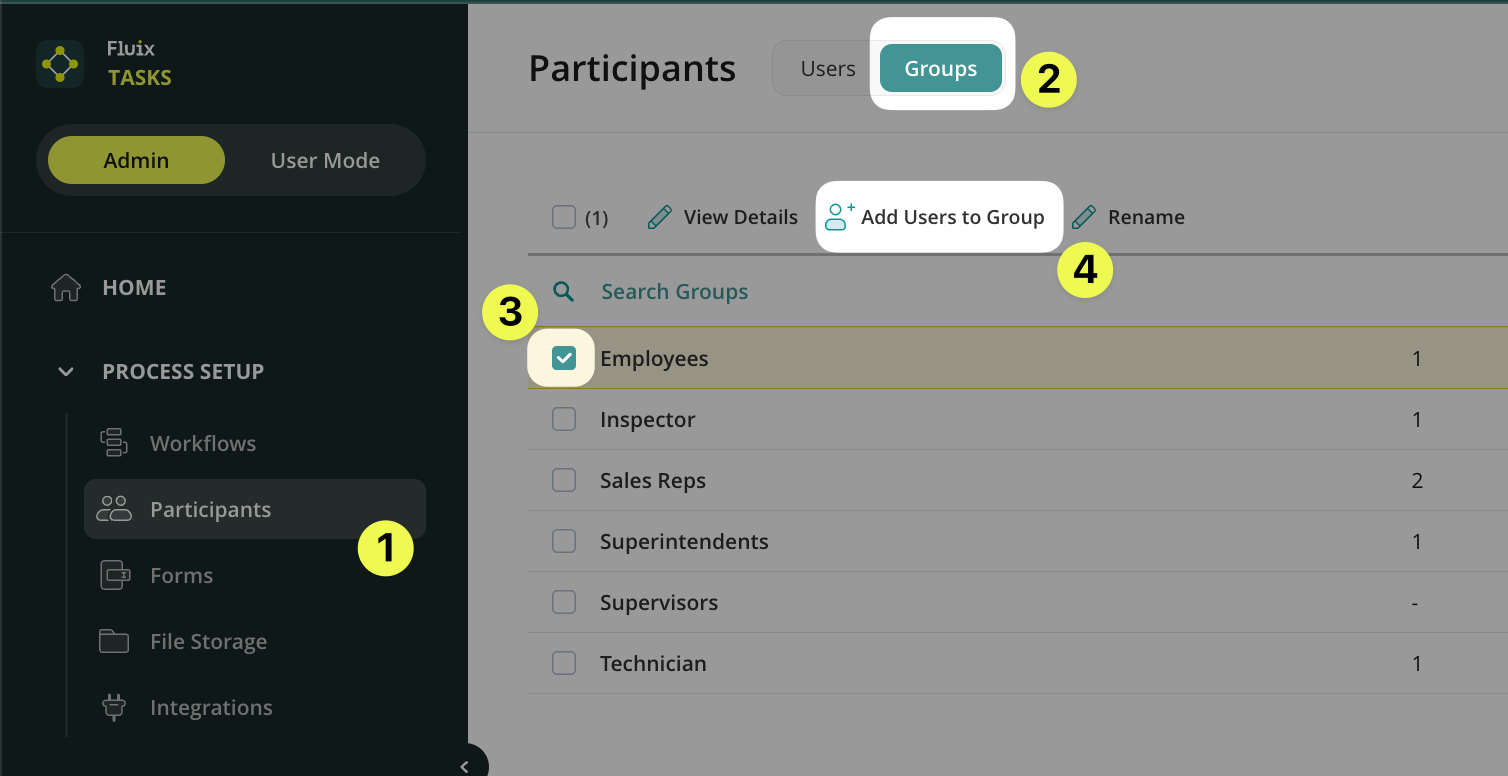Screen dimensions: 1508x776
Task: Select the Groups tab
Action: (x=940, y=69)
